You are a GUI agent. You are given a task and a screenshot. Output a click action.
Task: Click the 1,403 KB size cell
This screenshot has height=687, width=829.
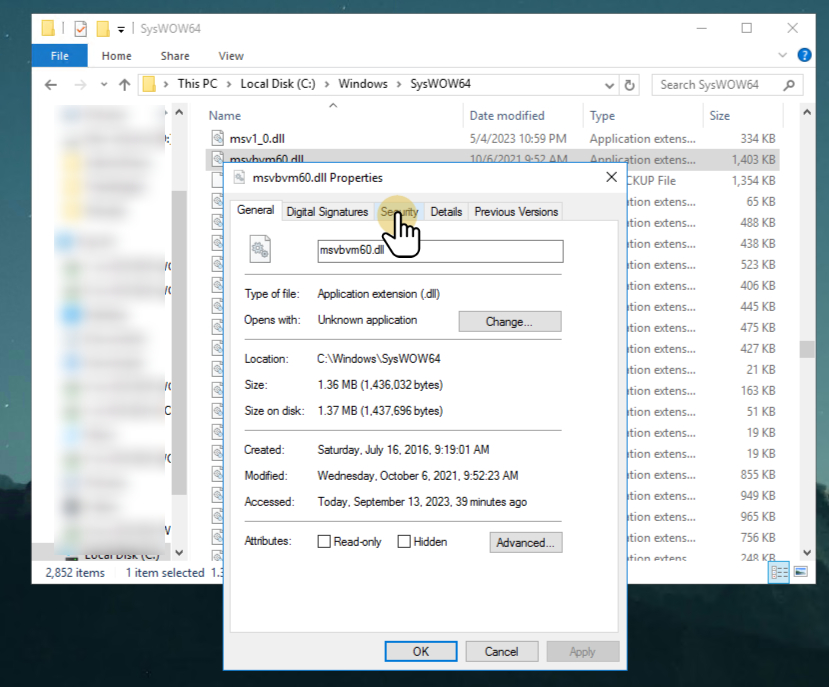click(753, 160)
